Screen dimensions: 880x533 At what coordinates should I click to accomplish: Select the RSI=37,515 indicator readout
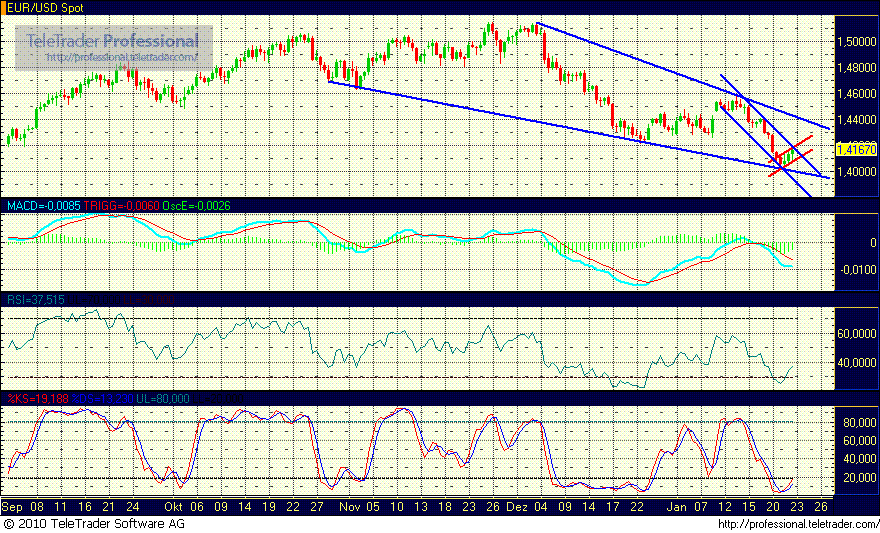point(35,301)
